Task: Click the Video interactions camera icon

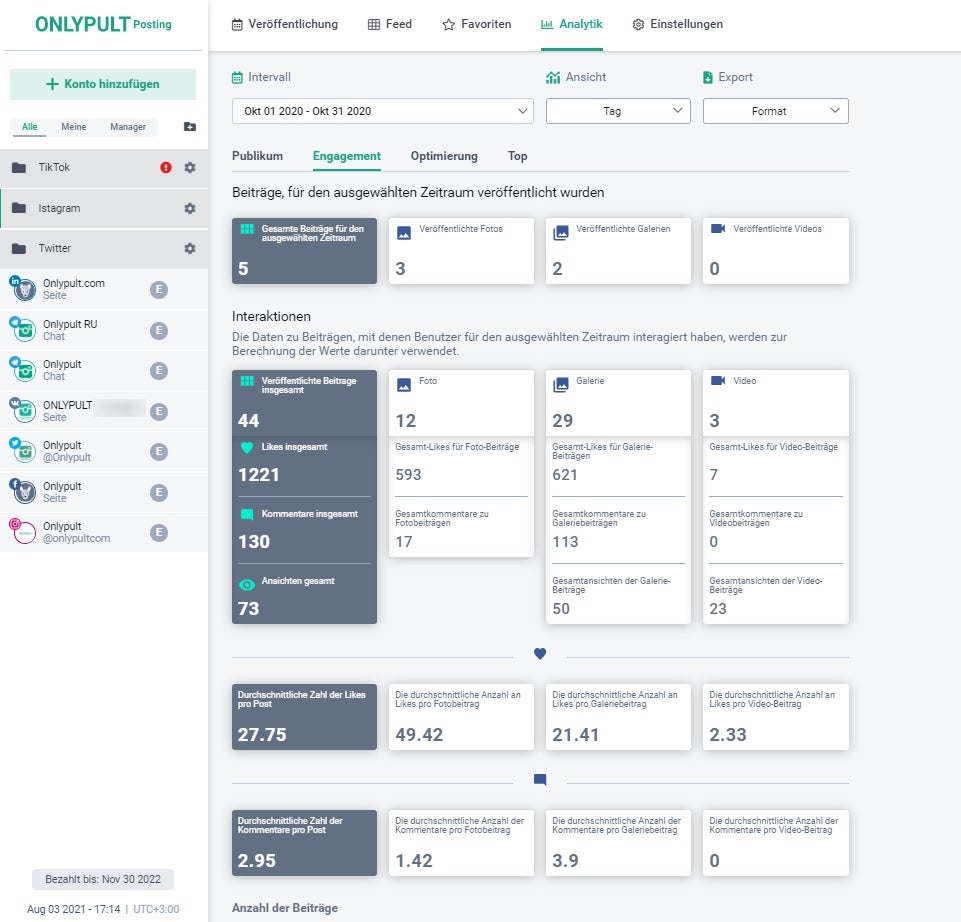Action: [718, 381]
